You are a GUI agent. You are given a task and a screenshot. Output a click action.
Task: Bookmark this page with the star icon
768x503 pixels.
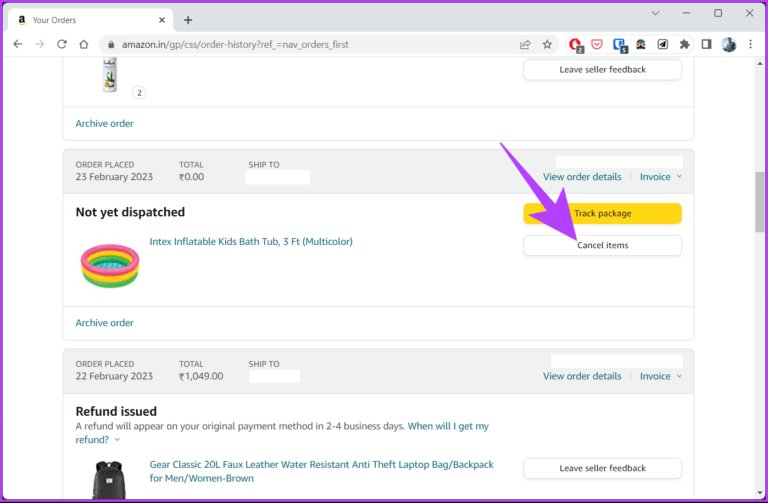point(547,45)
